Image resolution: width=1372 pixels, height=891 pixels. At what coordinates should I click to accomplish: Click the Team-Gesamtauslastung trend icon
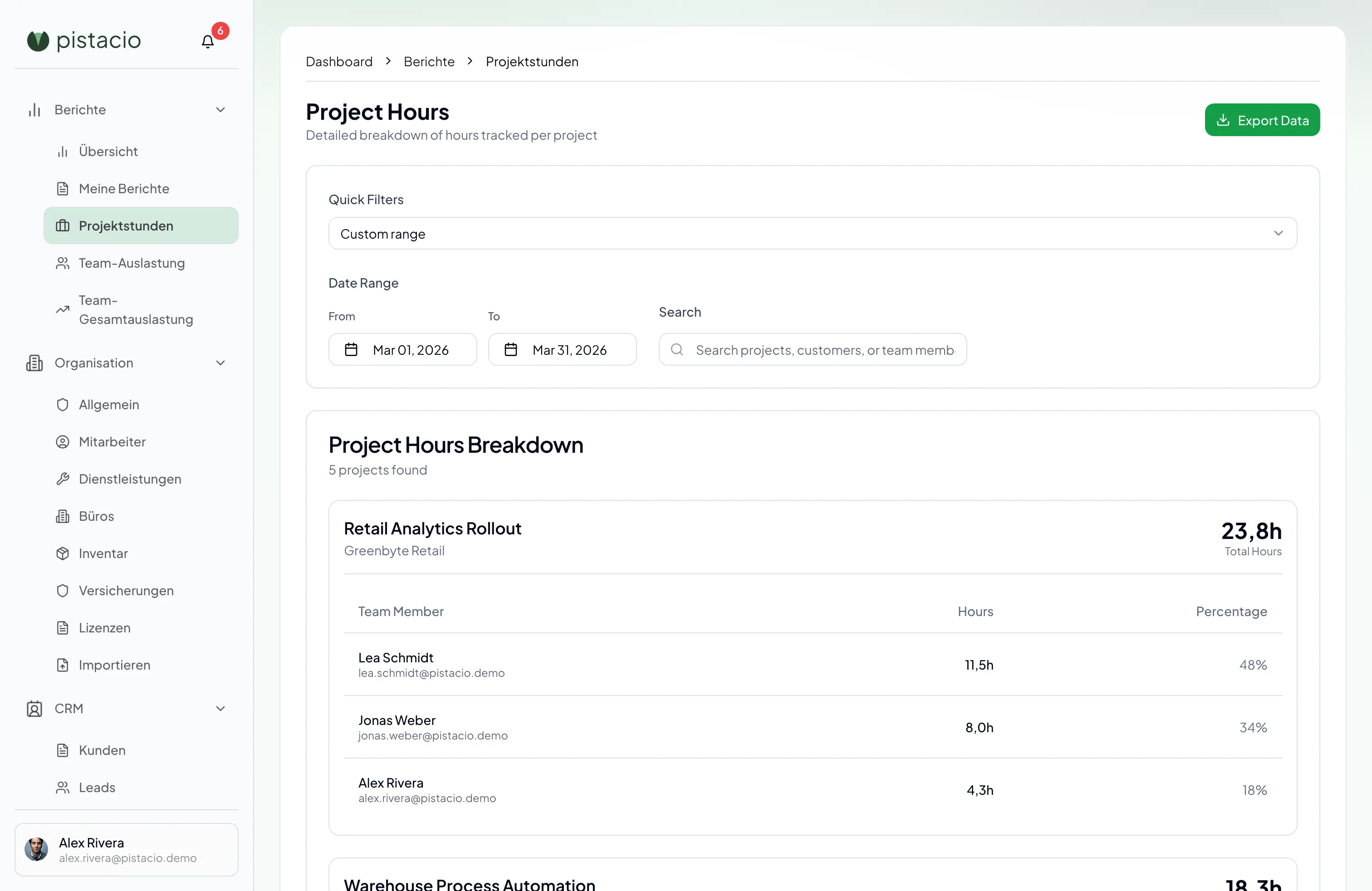click(x=62, y=309)
